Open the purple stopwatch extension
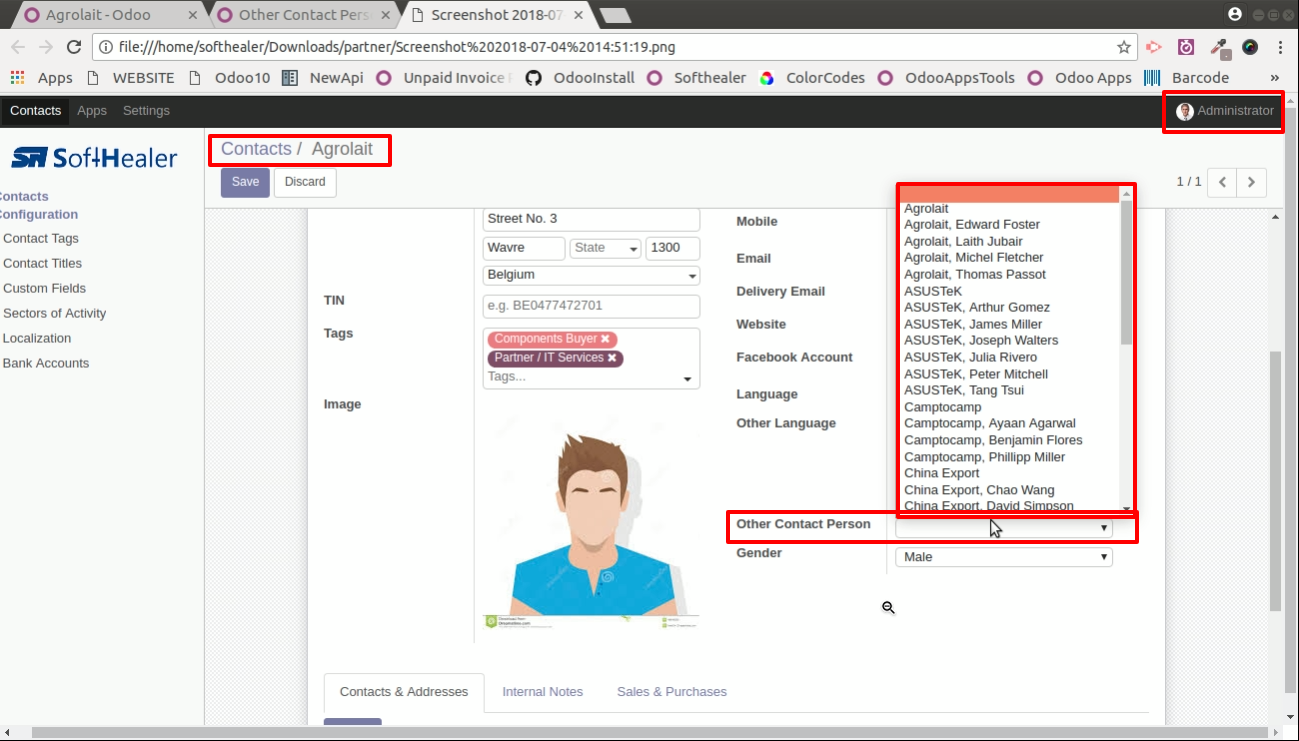Viewport: 1299px width, 741px height. pos(1186,47)
